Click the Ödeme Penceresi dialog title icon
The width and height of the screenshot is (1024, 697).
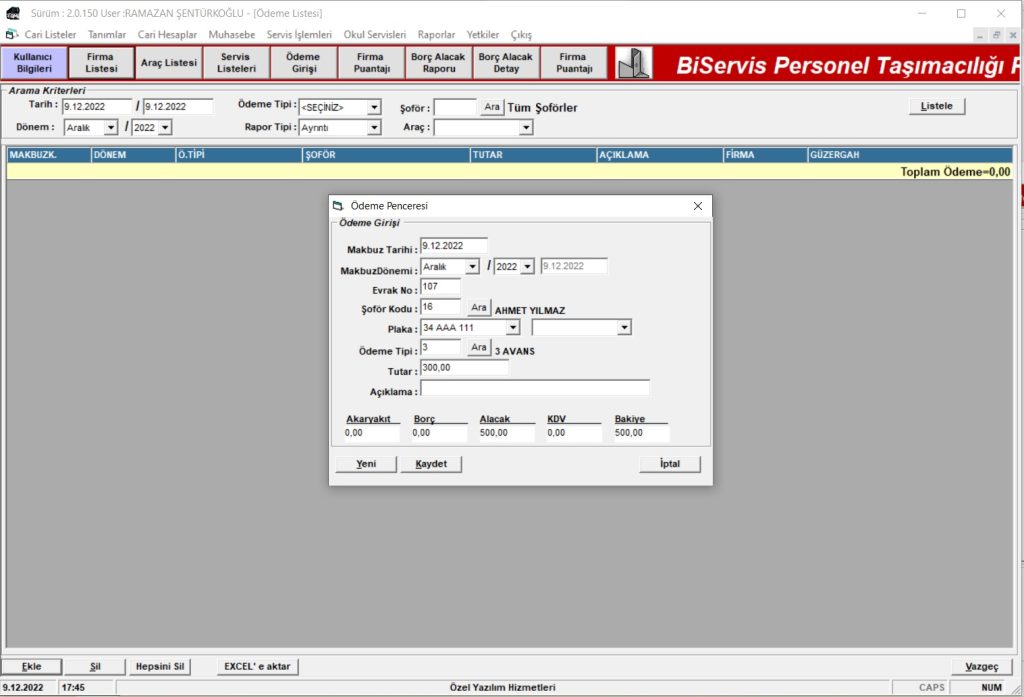pos(338,206)
